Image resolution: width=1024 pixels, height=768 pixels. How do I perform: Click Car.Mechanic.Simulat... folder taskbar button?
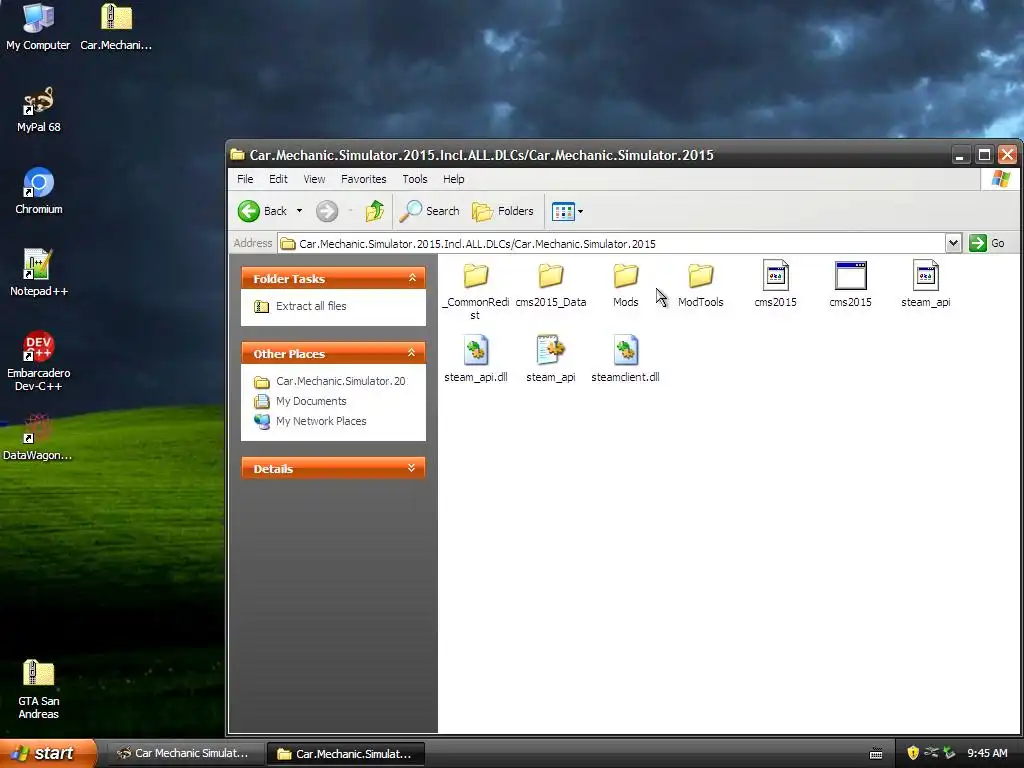click(346, 754)
